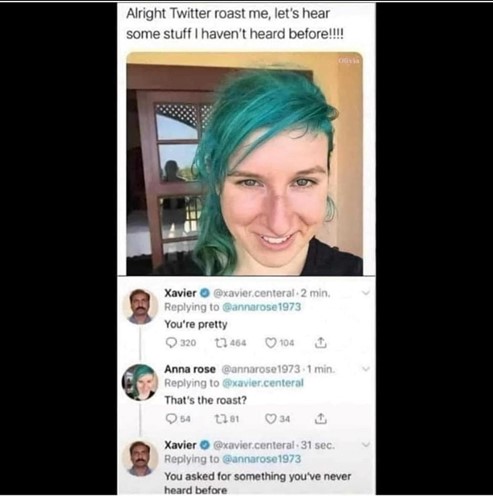Open options chevron on Xavier's first reply
The width and height of the screenshot is (493, 500).
coord(366,293)
